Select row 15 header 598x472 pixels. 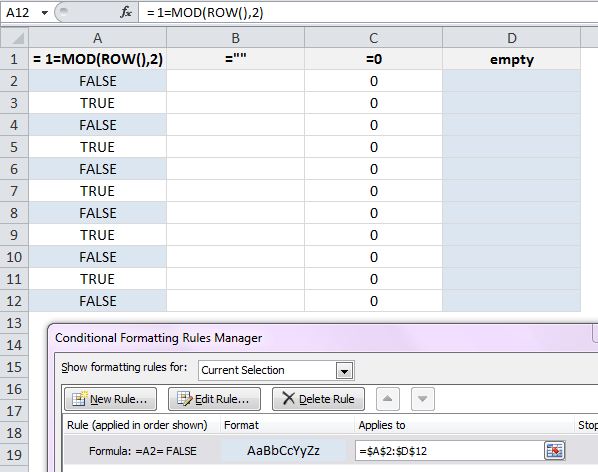(x=14, y=367)
